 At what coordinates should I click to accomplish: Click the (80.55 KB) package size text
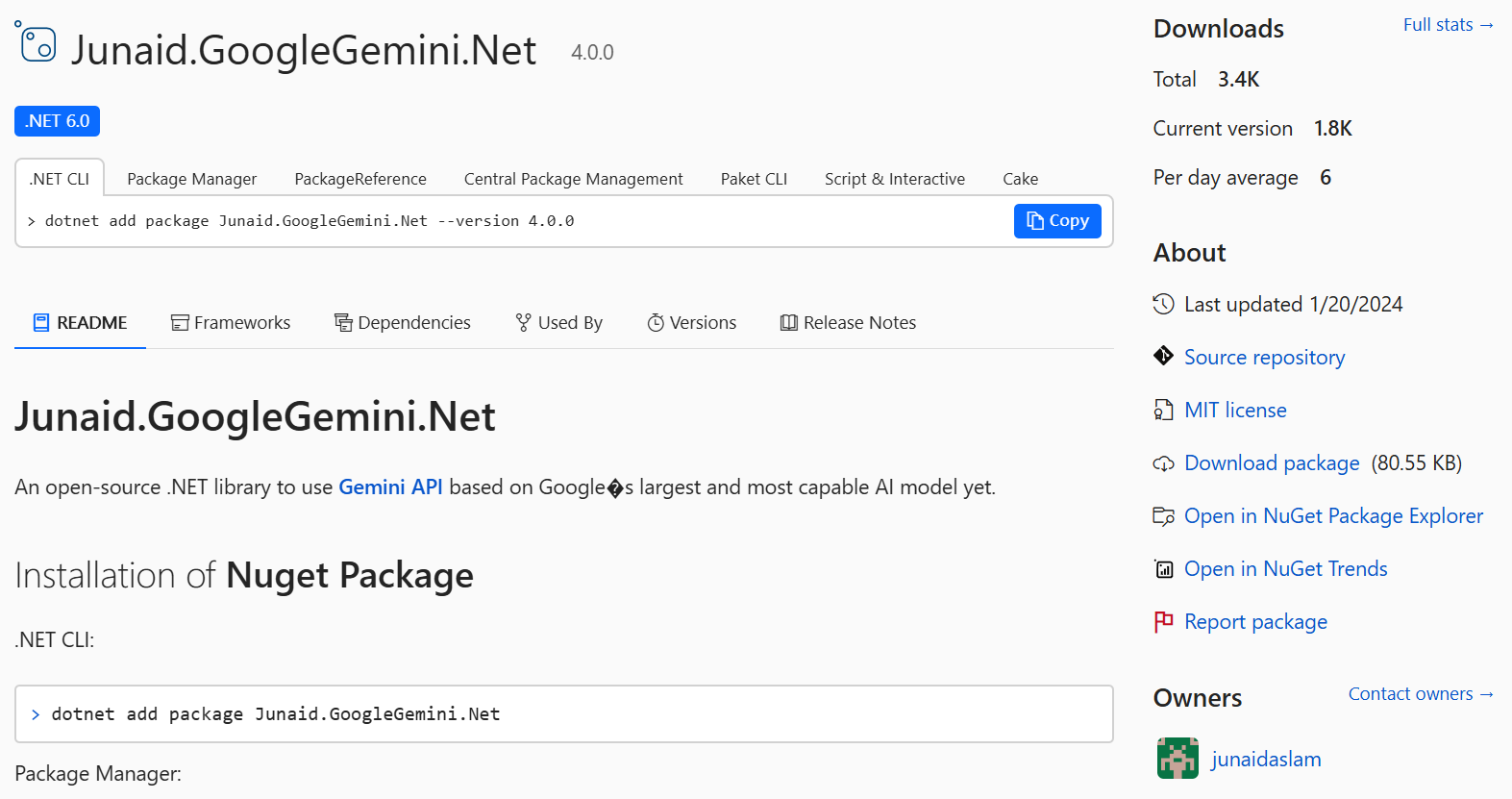[1416, 463]
